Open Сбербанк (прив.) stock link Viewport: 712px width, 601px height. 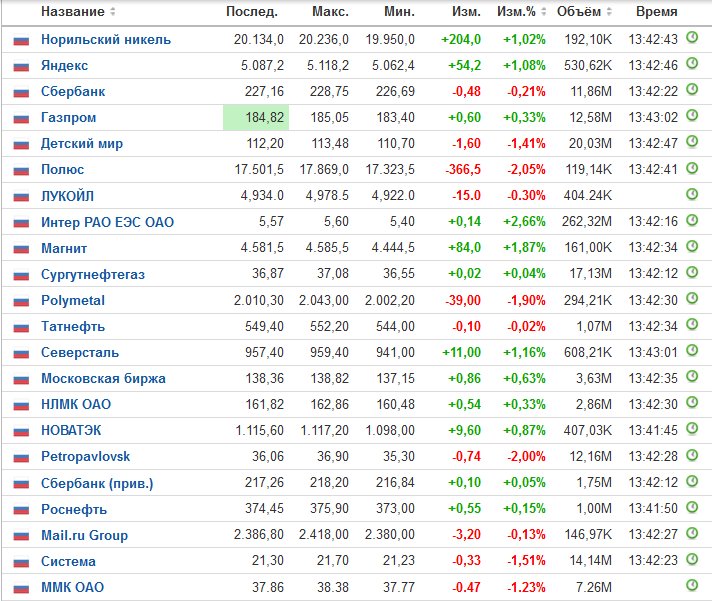97,483
